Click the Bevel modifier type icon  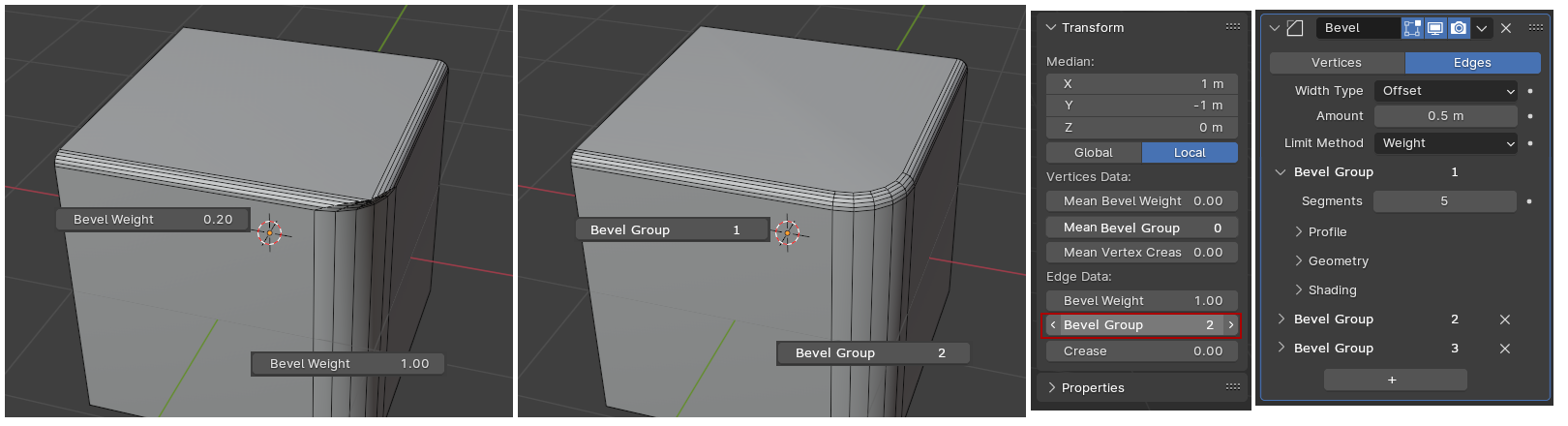click(1295, 28)
